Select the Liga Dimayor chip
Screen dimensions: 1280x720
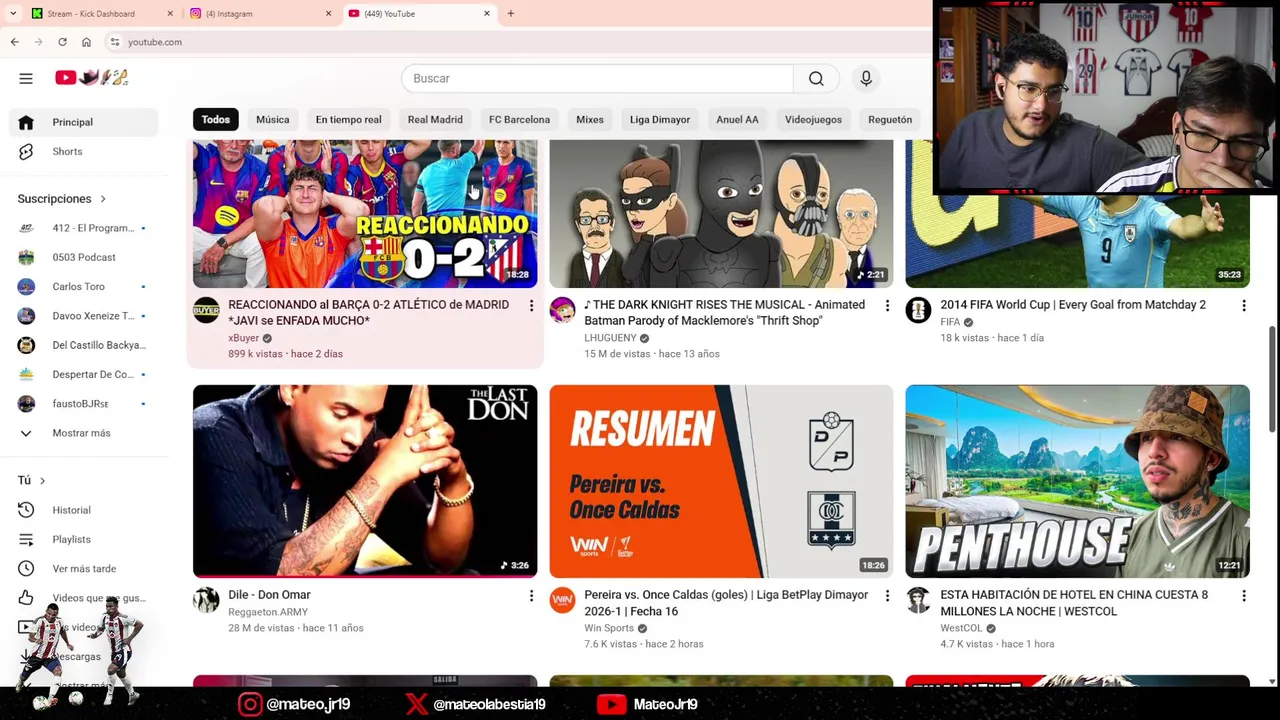pyautogui.click(x=660, y=120)
